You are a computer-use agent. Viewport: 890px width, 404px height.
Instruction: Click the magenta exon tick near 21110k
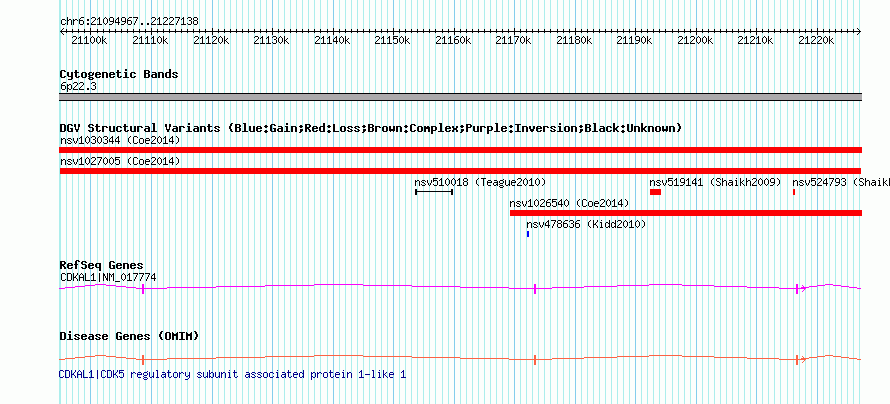(143, 289)
